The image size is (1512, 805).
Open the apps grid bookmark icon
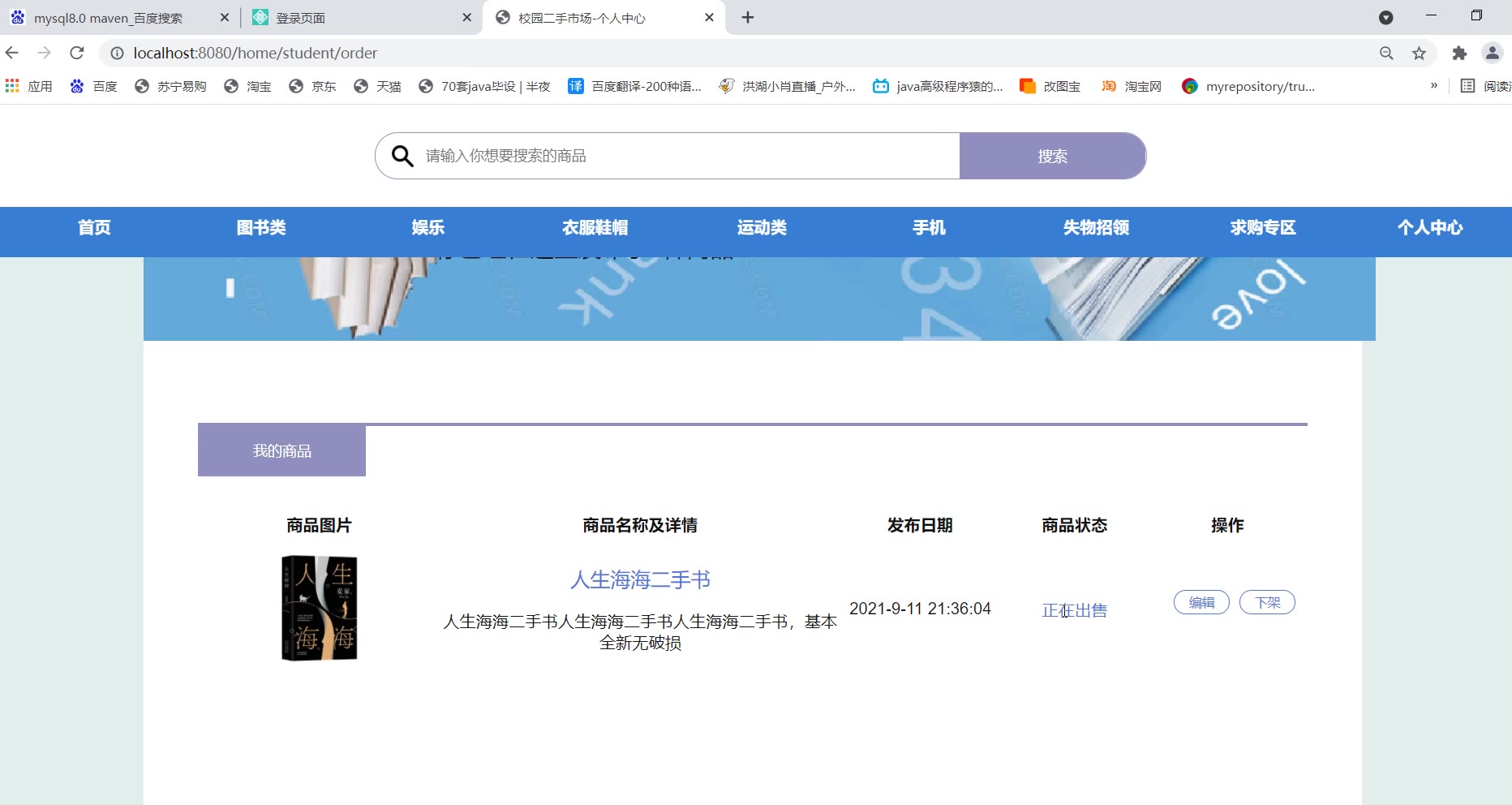(x=12, y=86)
